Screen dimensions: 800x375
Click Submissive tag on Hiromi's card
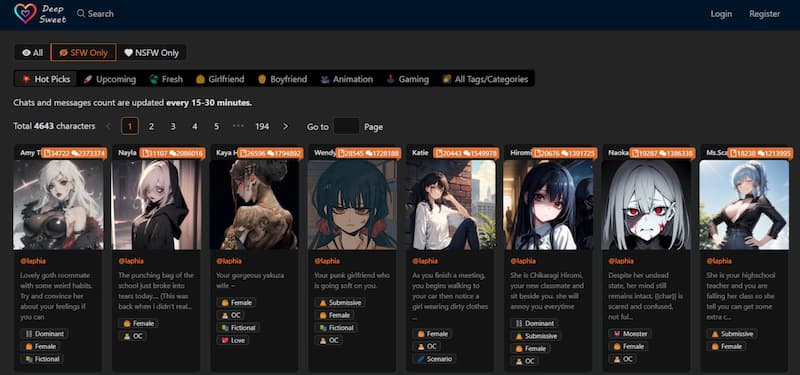535,336
